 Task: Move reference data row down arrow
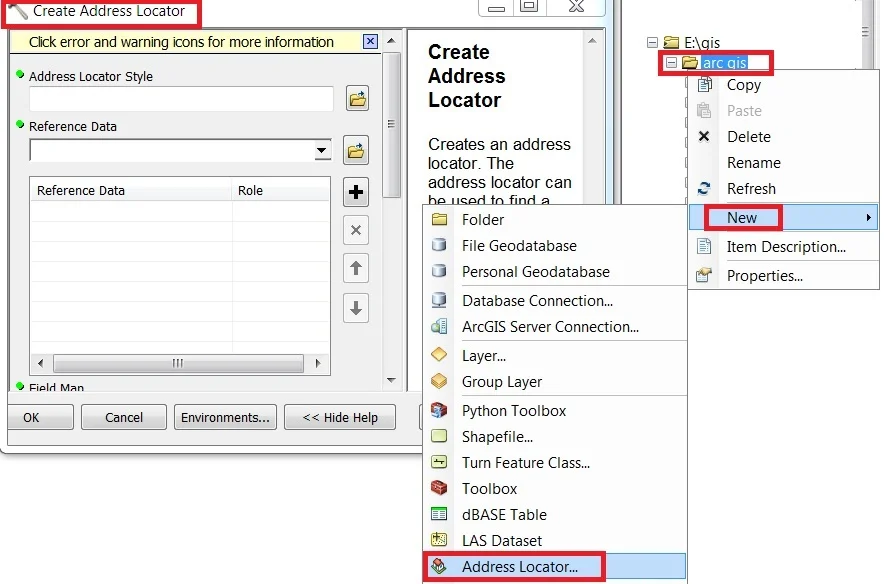tap(356, 308)
